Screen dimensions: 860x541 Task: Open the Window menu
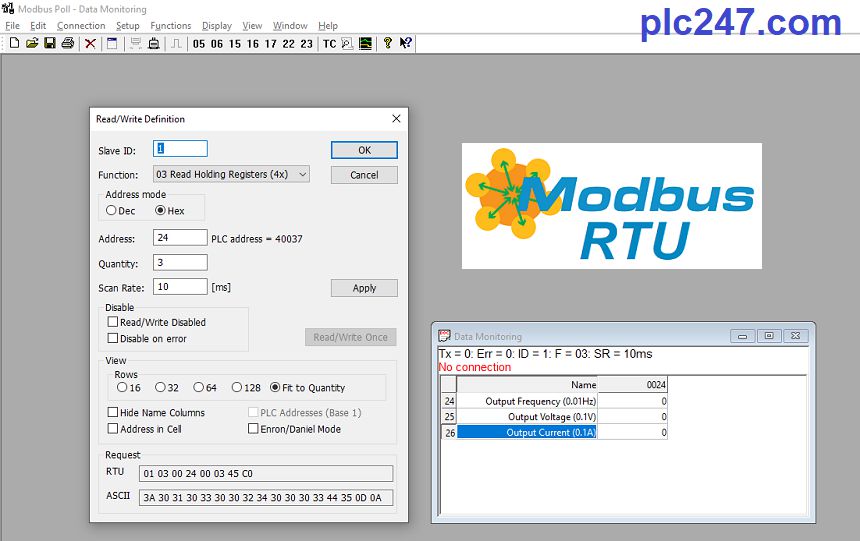(290, 26)
